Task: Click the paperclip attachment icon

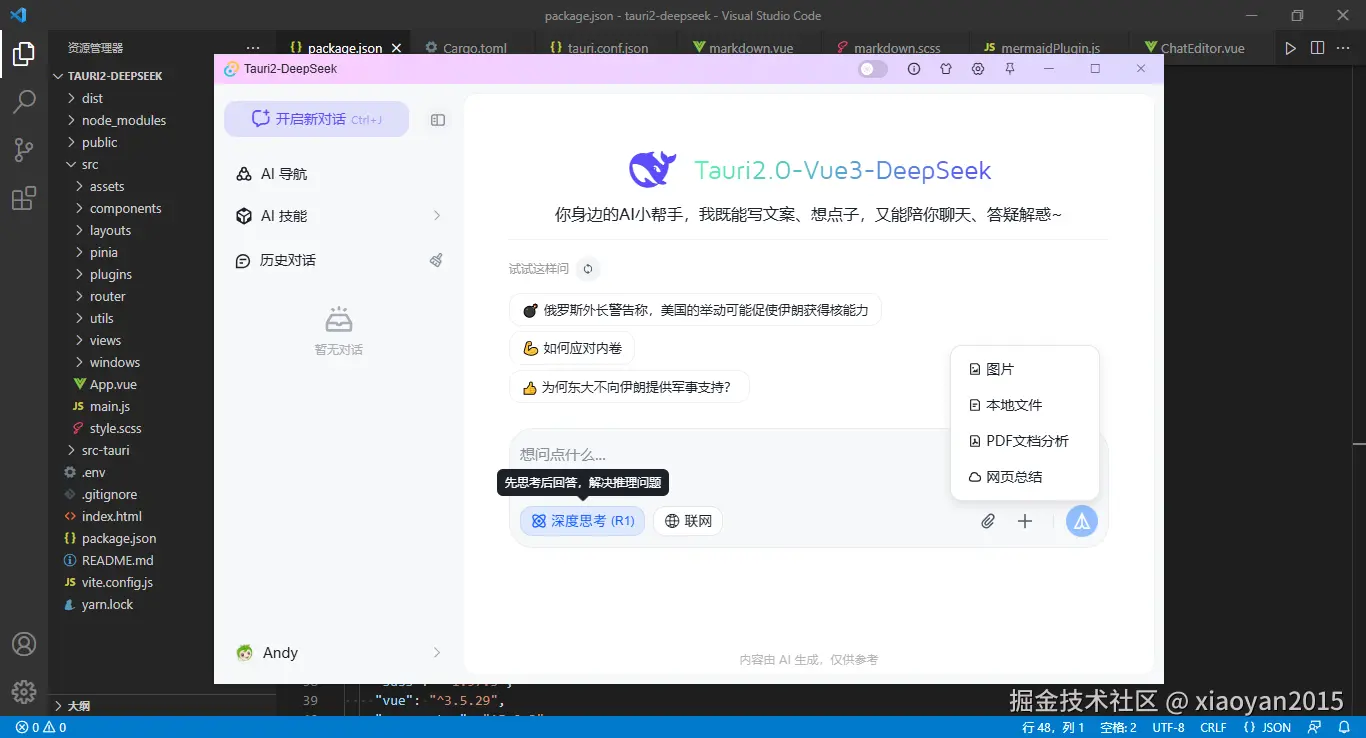Action: tap(988, 521)
